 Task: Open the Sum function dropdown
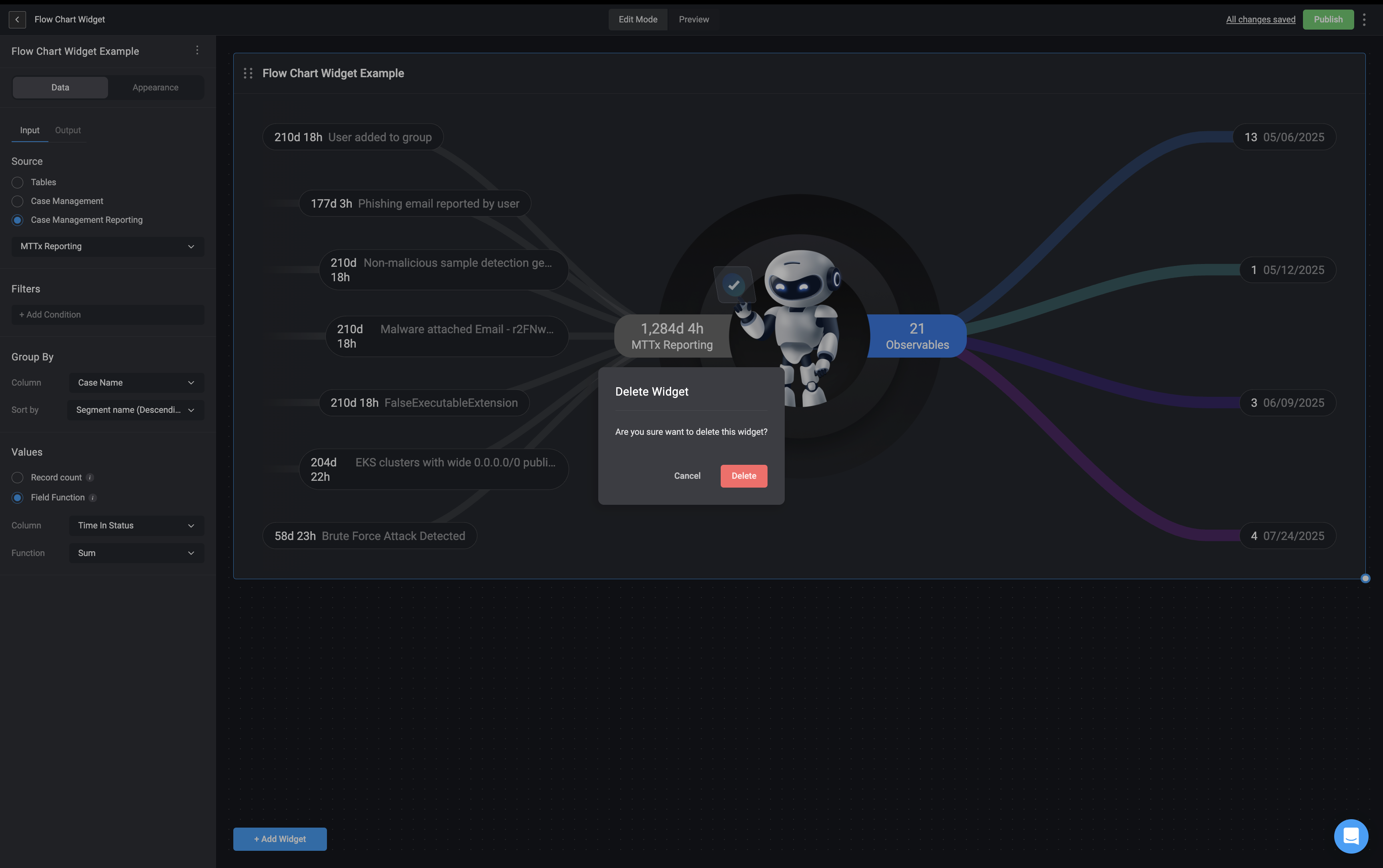coord(136,554)
